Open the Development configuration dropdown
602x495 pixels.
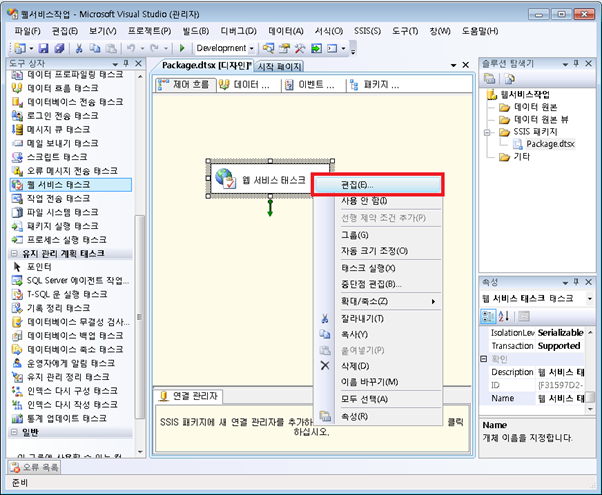pos(252,49)
